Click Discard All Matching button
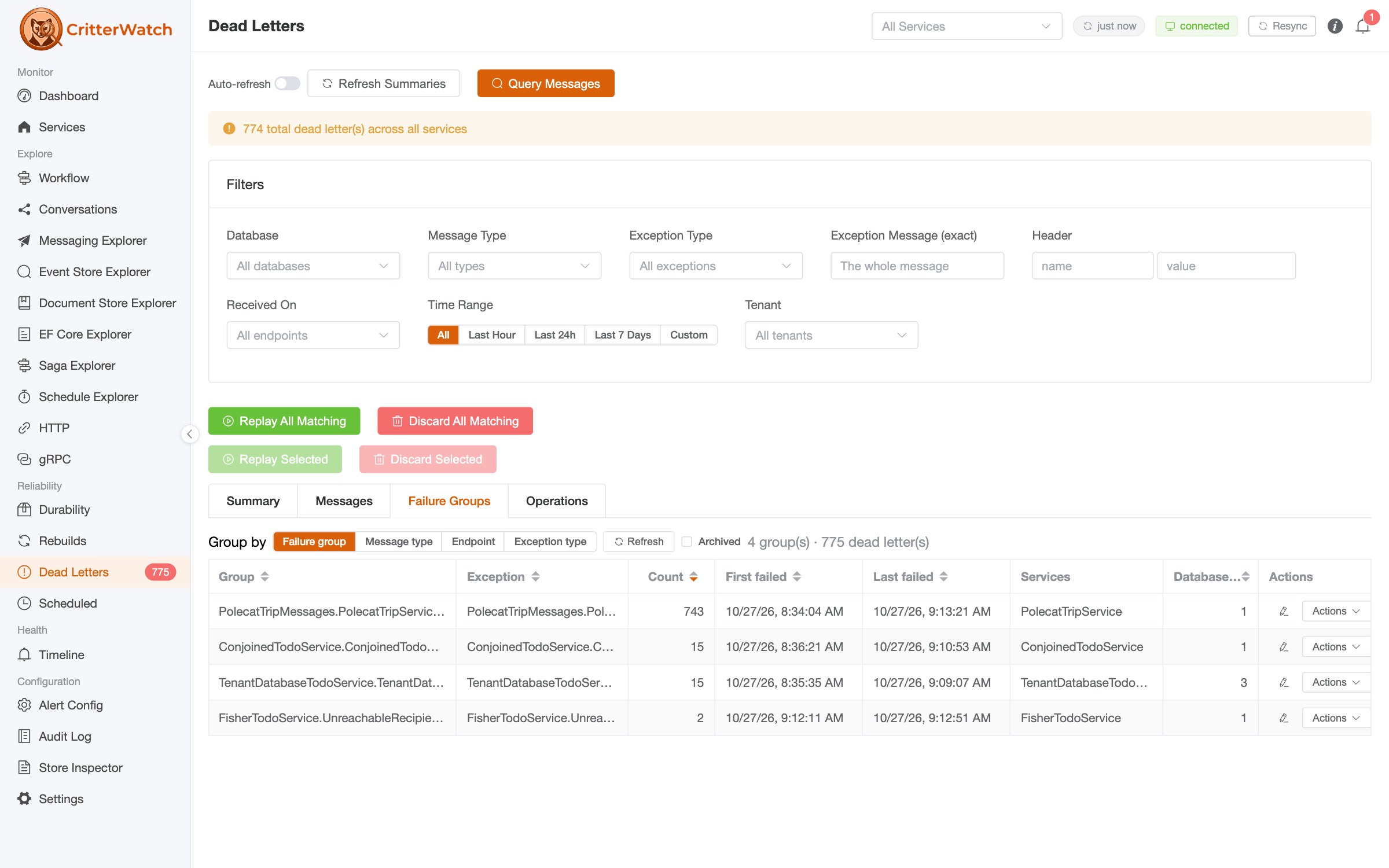The image size is (1389, 868). click(455, 421)
